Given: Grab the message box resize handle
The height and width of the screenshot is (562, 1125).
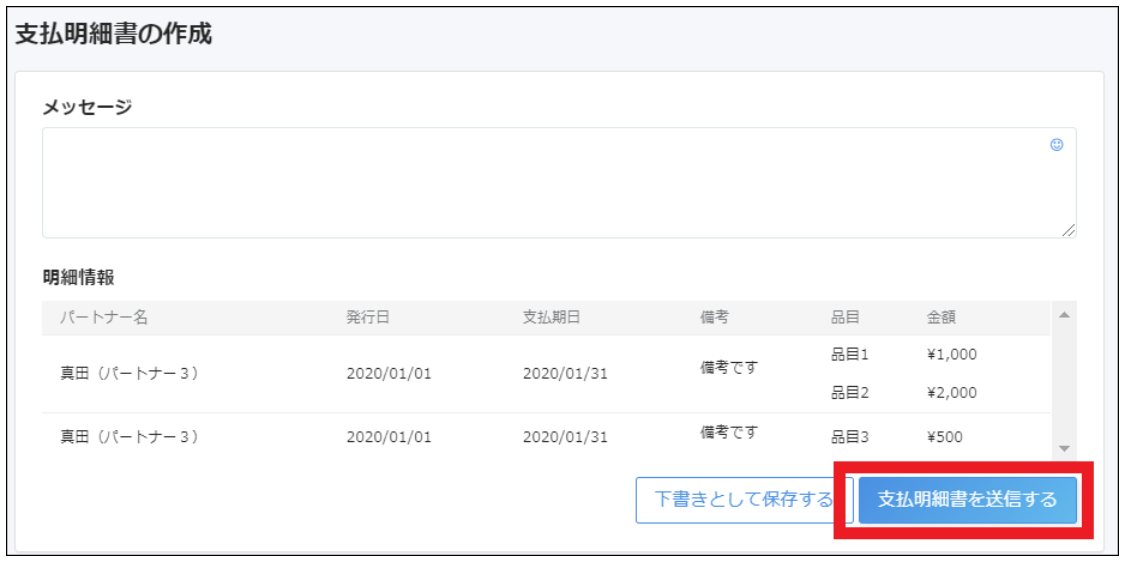Looking at the screenshot, I should click(x=1068, y=230).
